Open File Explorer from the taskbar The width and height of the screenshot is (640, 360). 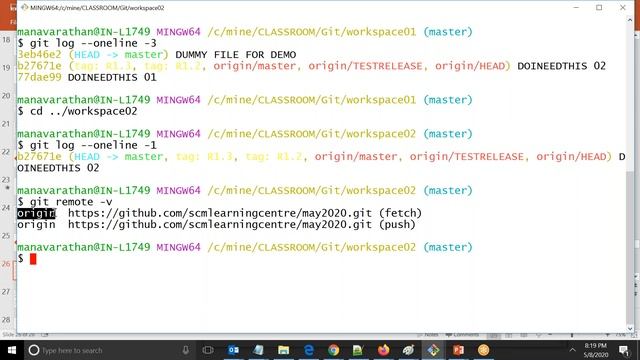283,350
